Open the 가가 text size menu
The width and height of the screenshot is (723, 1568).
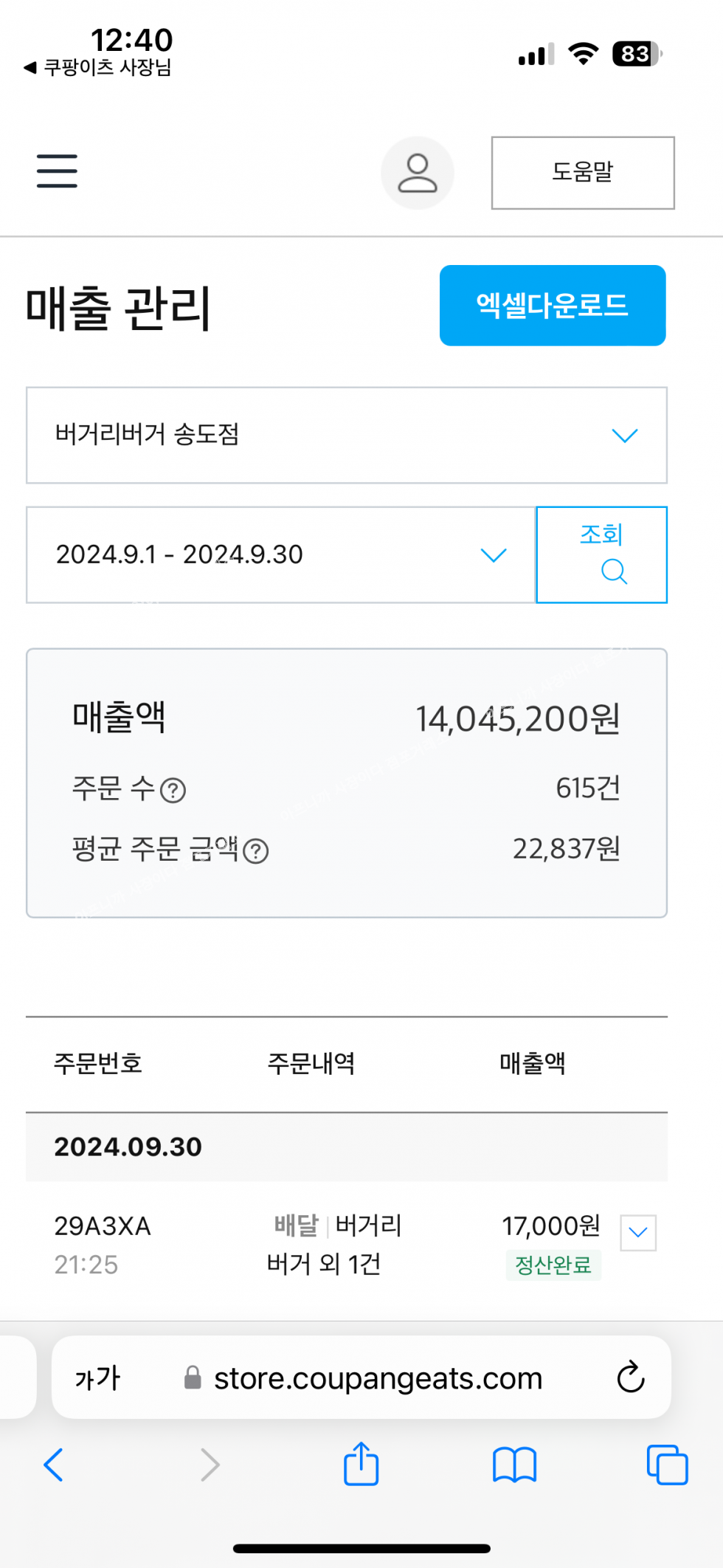point(97,1378)
